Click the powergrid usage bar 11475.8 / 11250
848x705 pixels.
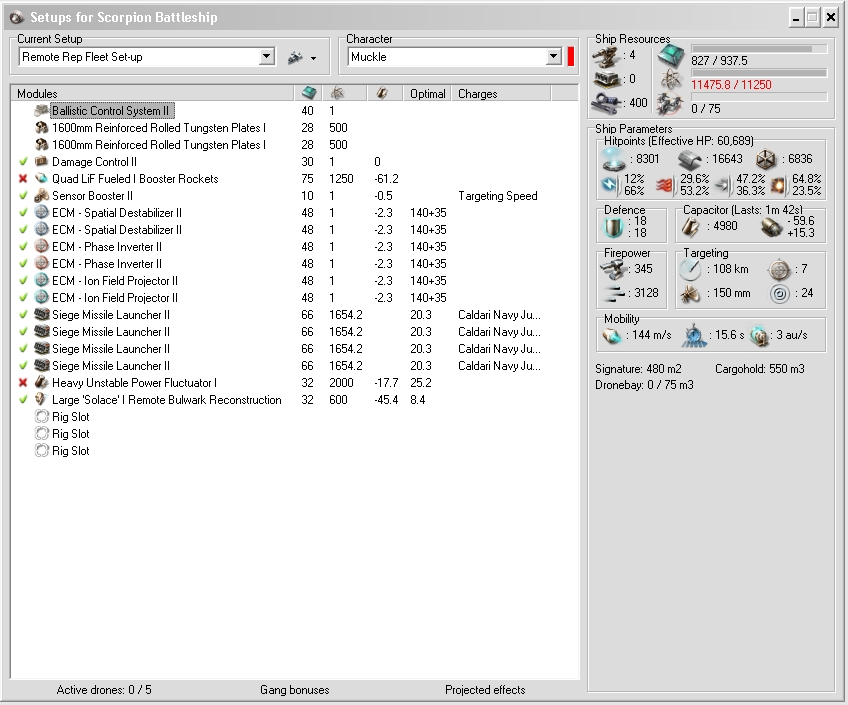point(759,73)
